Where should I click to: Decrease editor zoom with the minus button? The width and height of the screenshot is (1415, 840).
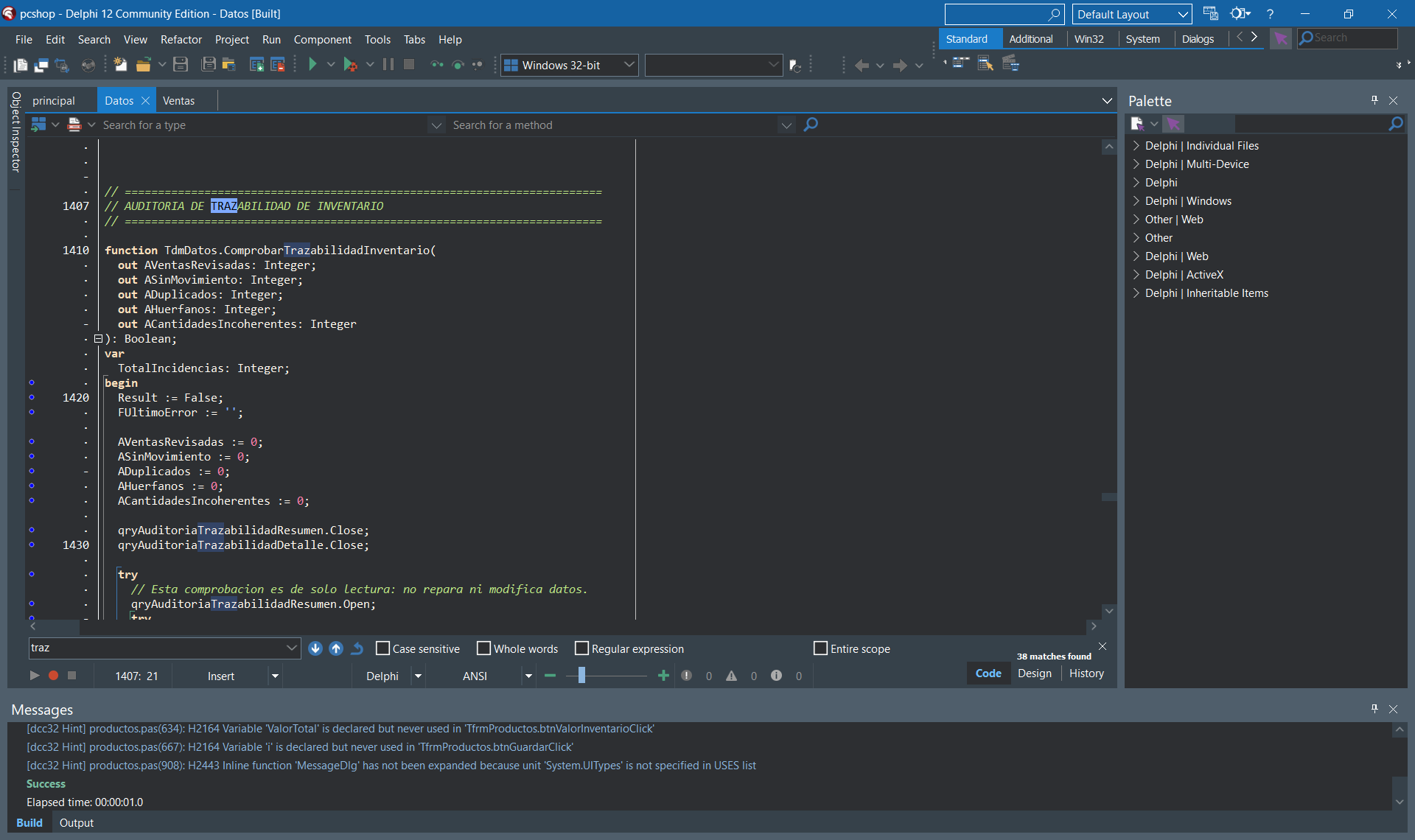pyautogui.click(x=550, y=675)
